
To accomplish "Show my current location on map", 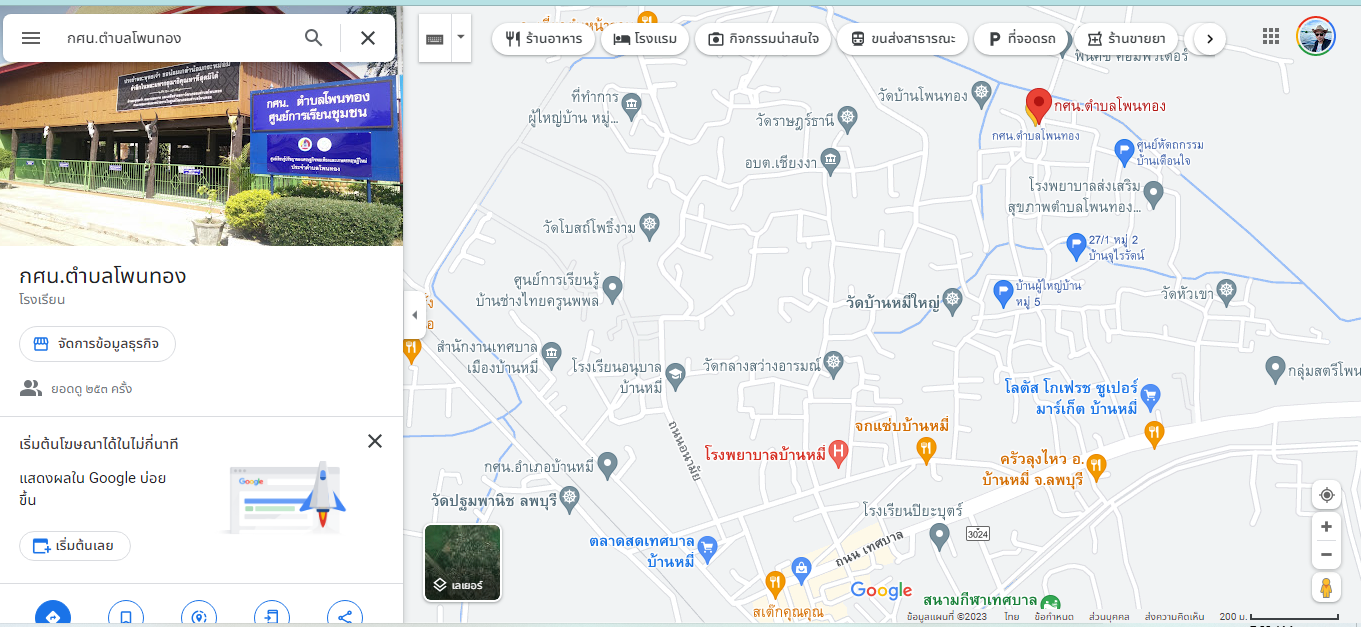I will point(1326,495).
